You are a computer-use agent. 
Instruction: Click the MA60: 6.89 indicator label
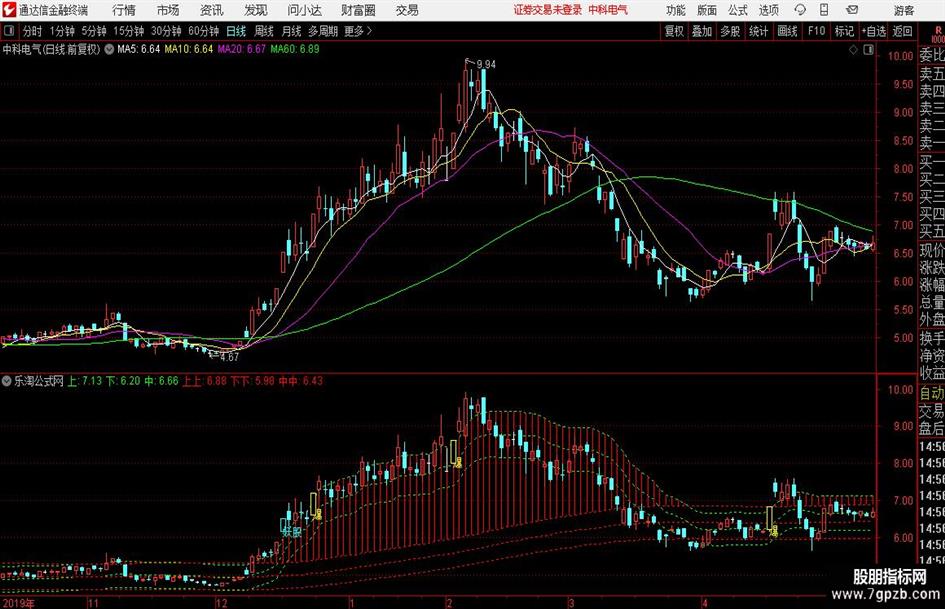pos(295,49)
